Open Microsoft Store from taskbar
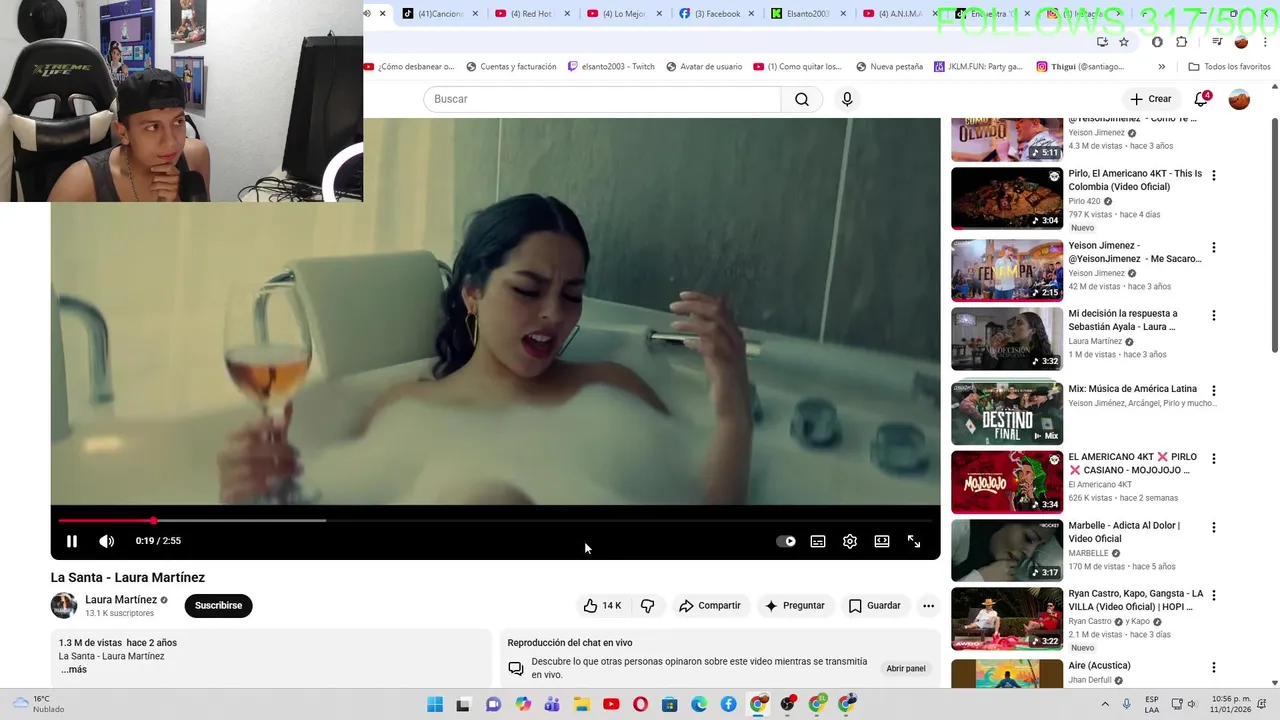1280x720 pixels. (670, 704)
